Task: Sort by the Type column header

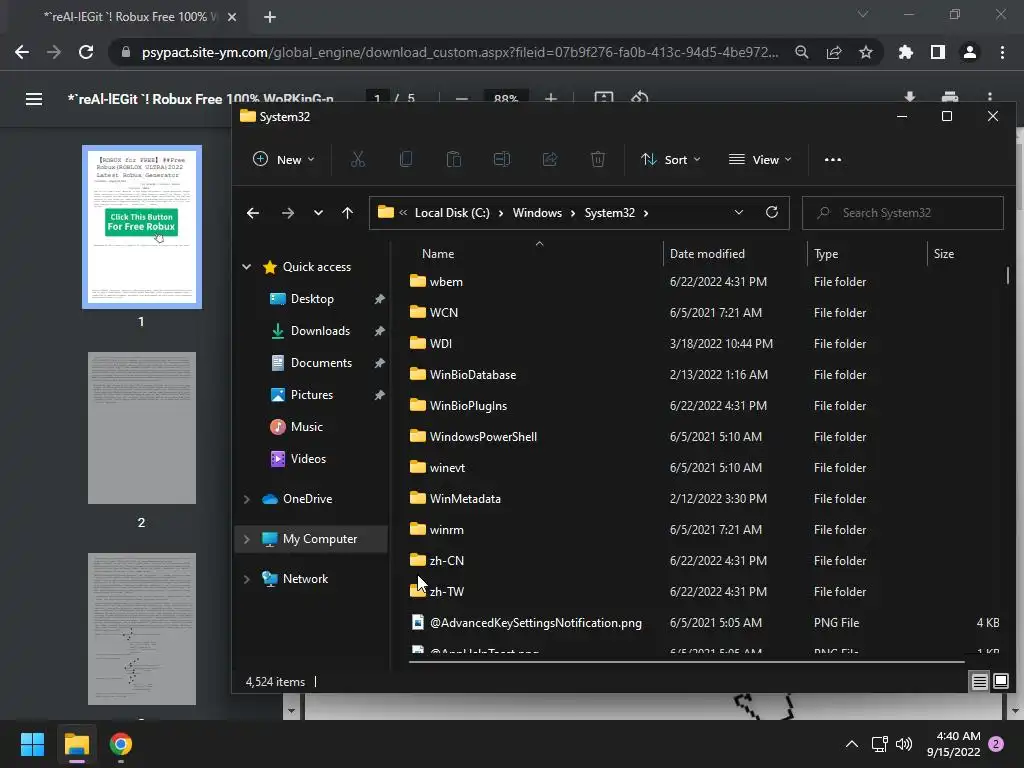Action: pos(825,253)
